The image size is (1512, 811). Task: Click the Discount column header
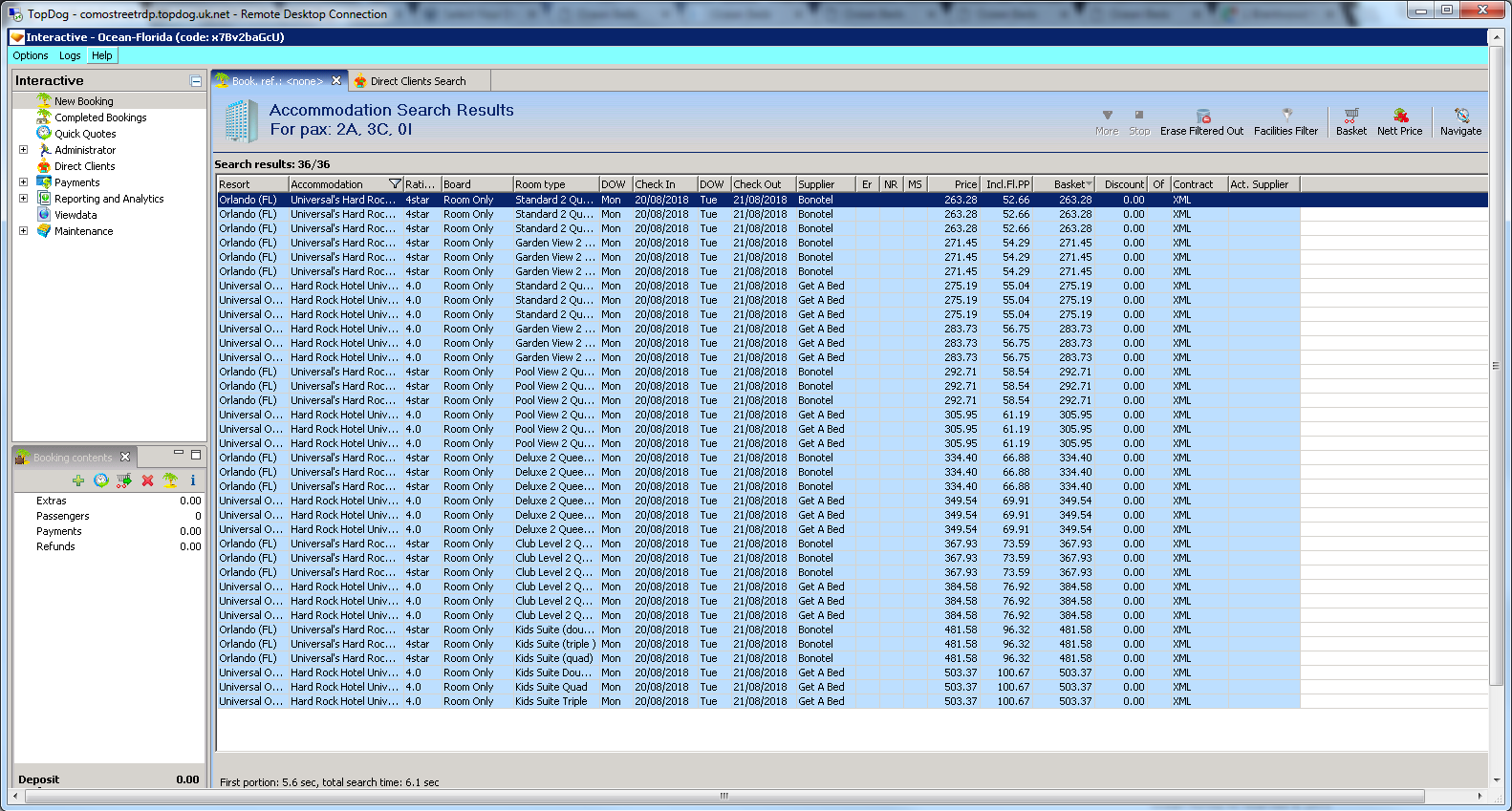click(x=1122, y=184)
